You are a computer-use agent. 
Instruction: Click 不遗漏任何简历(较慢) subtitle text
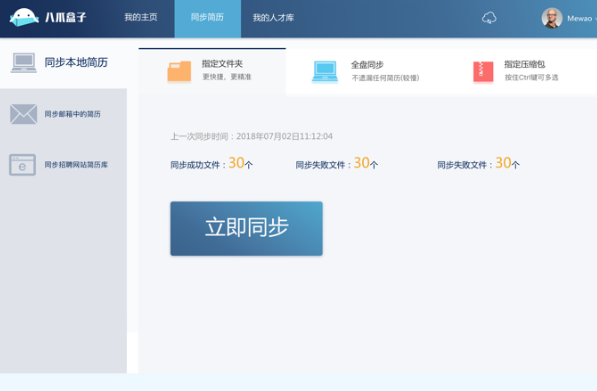[385, 78]
